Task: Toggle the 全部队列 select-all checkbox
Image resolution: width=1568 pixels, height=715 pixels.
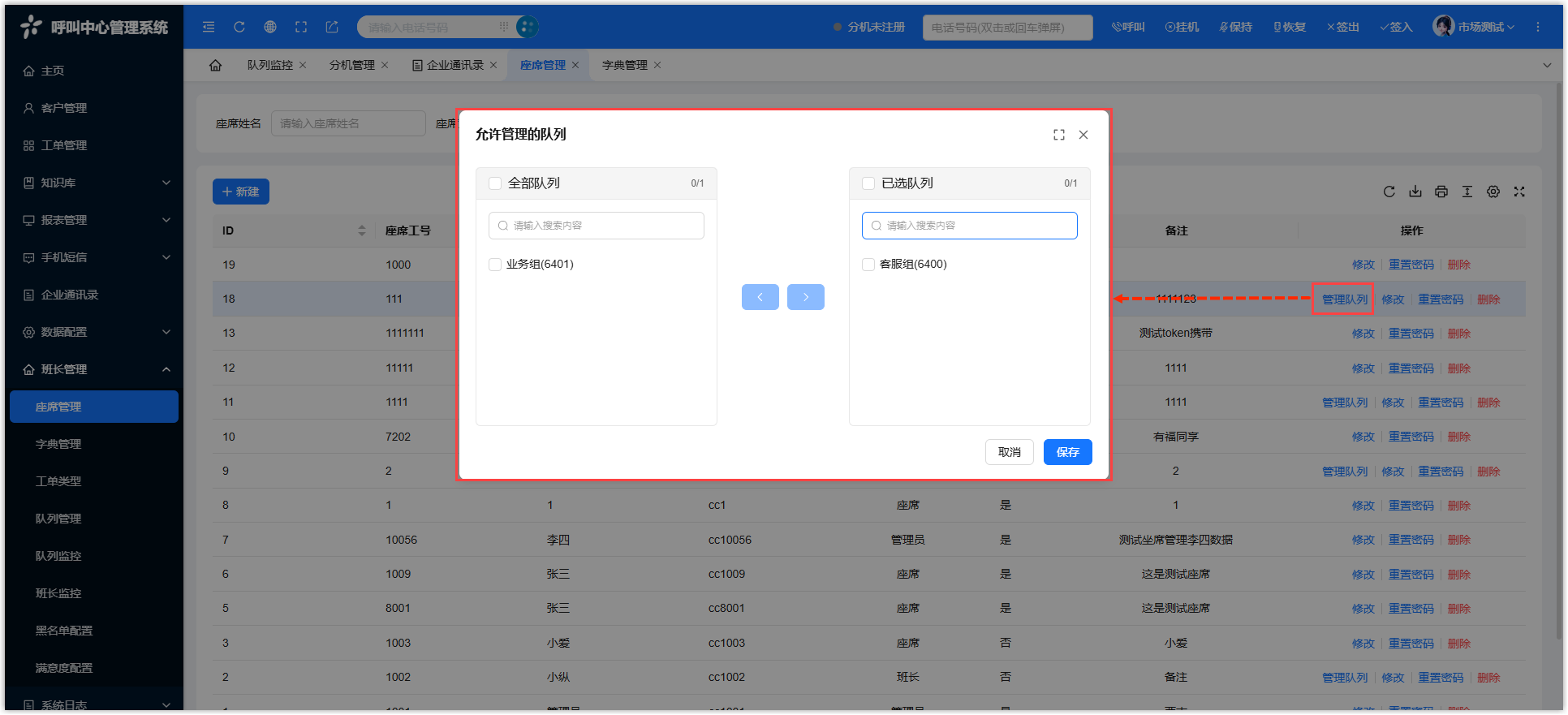Action: tap(495, 183)
